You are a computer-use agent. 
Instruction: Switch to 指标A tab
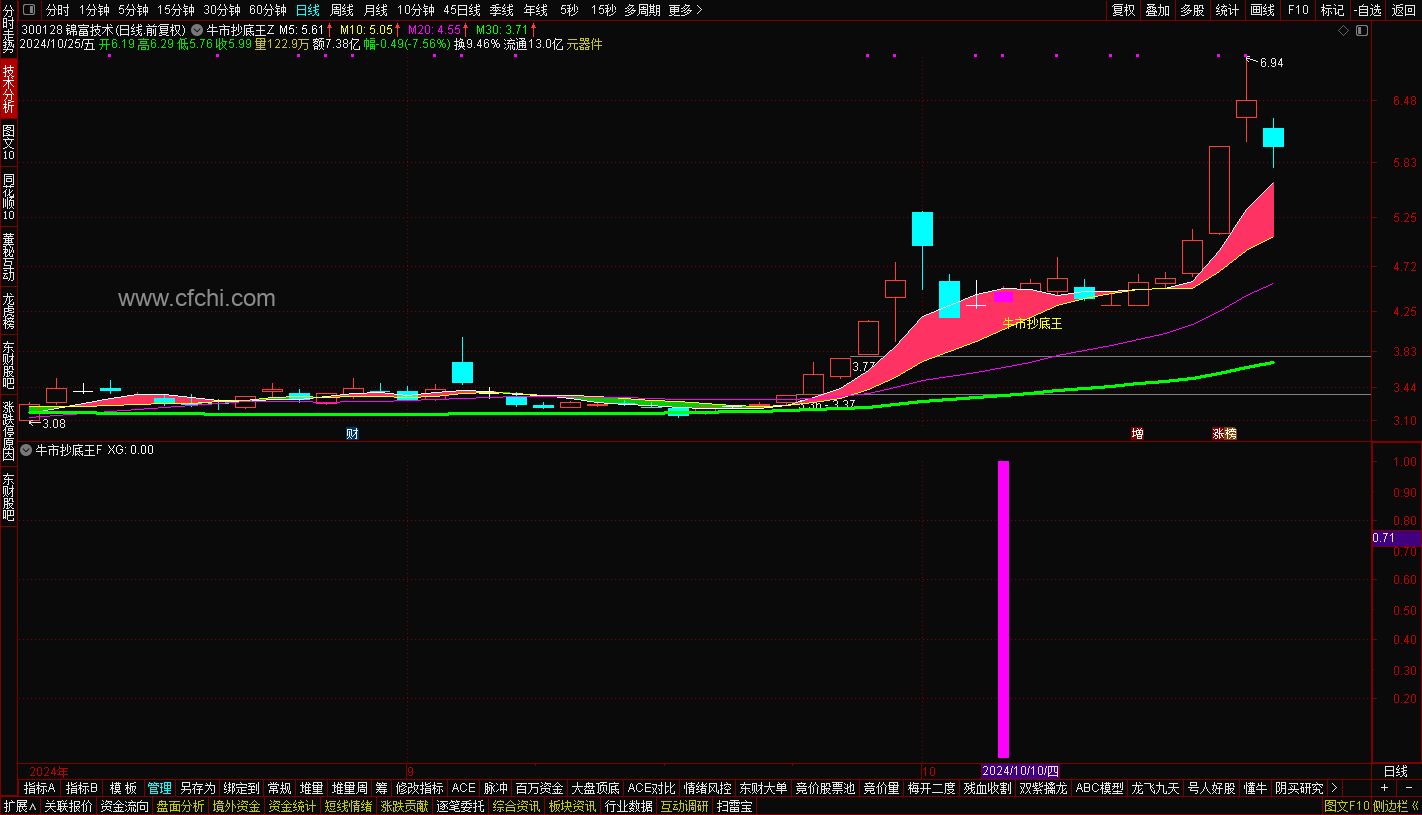click(x=40, y=788)
